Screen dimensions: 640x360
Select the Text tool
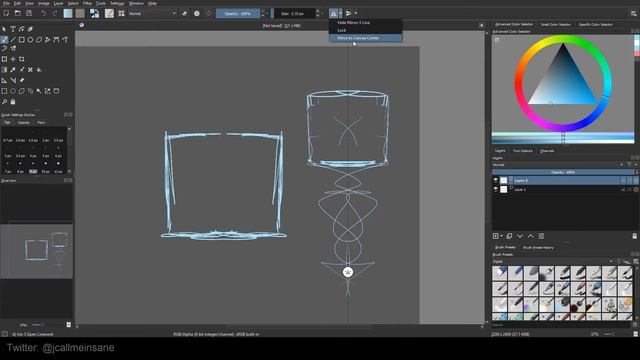click(13, 29)
